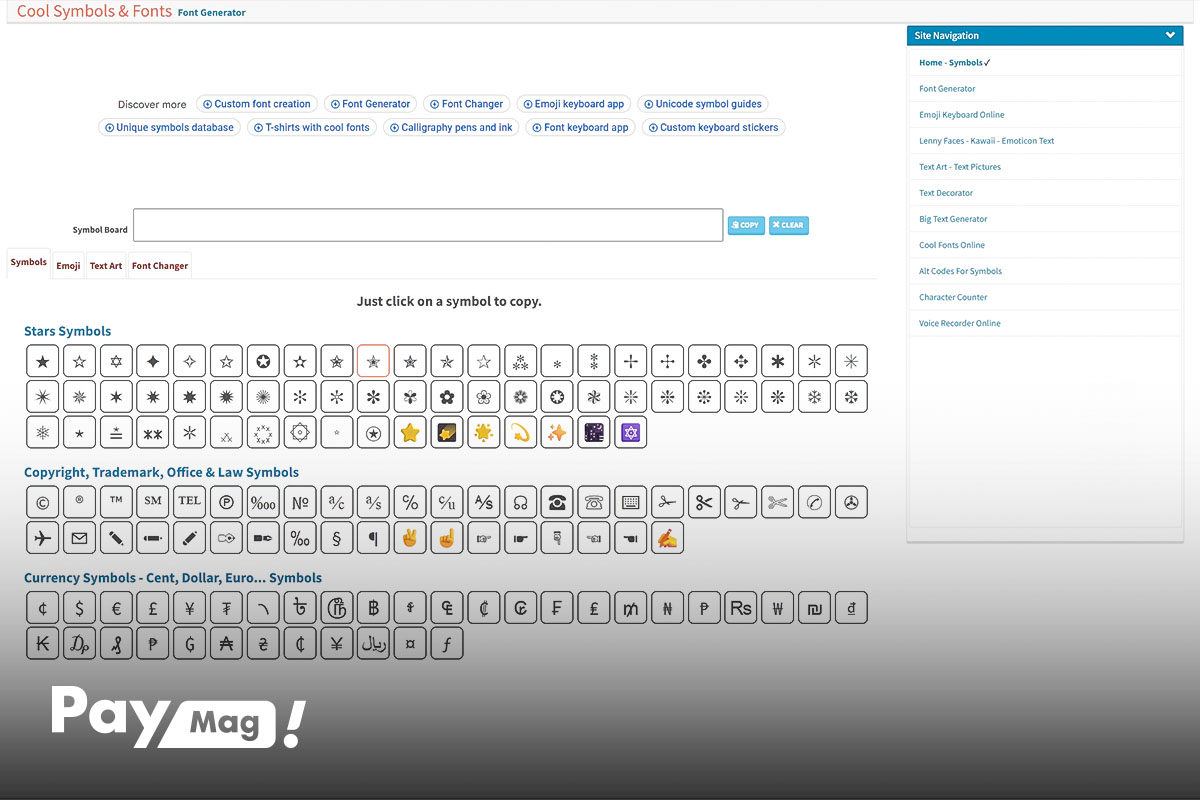Select the bitcoin ฿ symbol
The height and width of the screenshot is (800, 1200).
(373, 608)
